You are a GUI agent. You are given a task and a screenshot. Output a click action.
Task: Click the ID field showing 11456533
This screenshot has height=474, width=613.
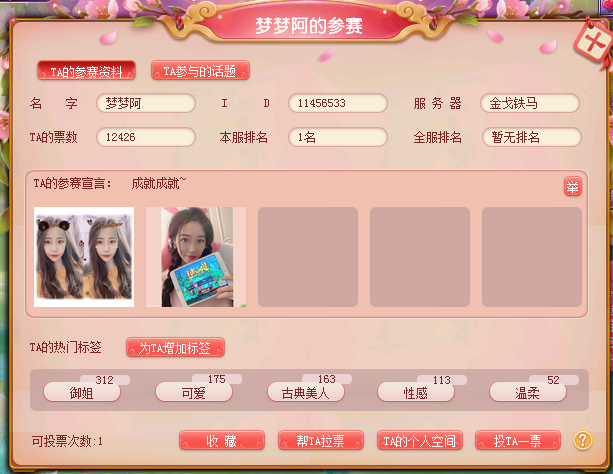click(338, 103)
